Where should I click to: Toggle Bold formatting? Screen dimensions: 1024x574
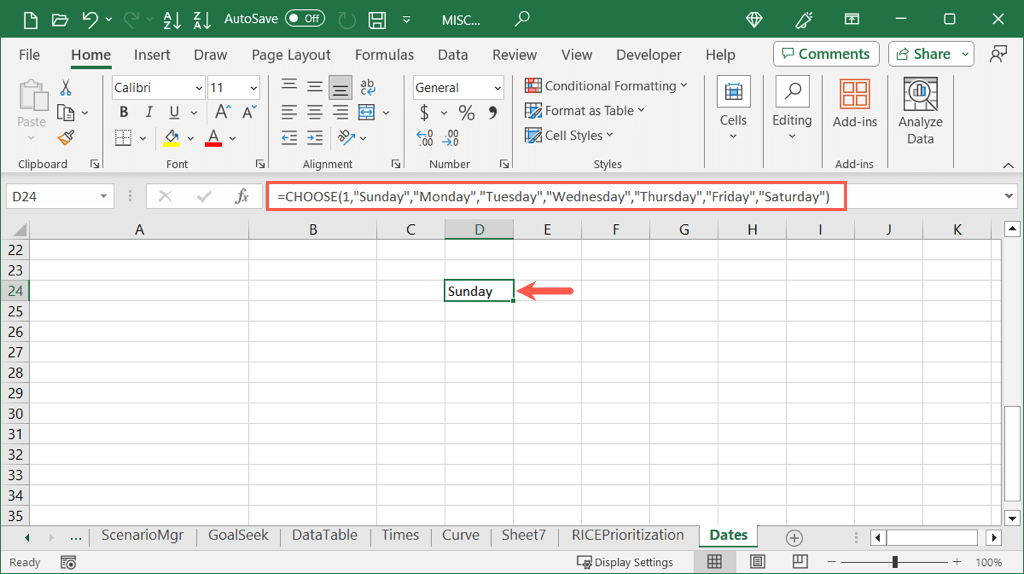123,113
